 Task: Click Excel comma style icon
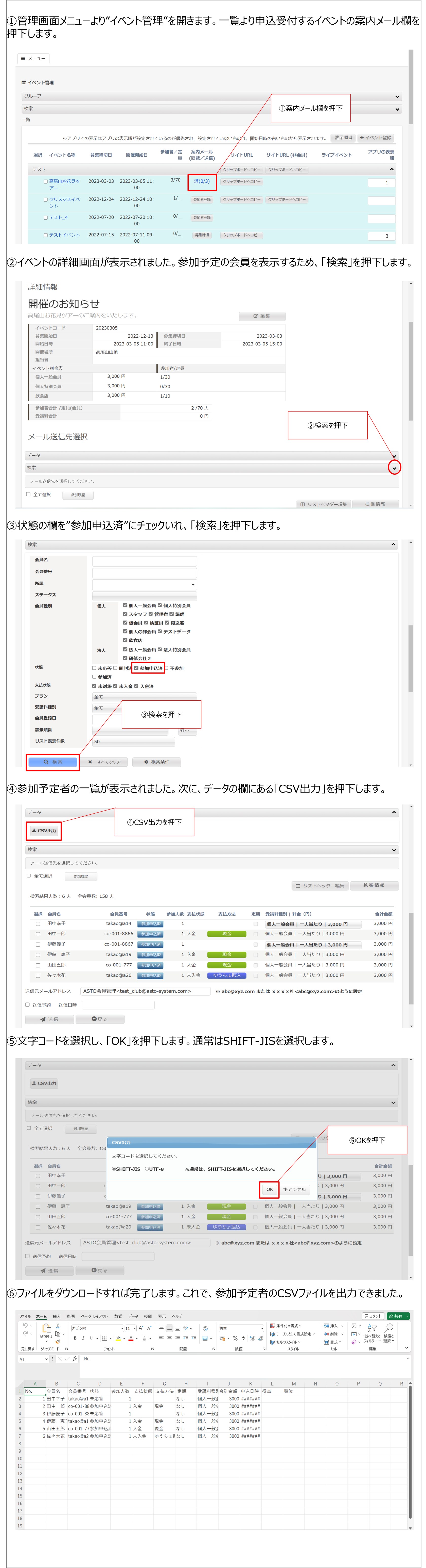click(x=244, y=1338)
